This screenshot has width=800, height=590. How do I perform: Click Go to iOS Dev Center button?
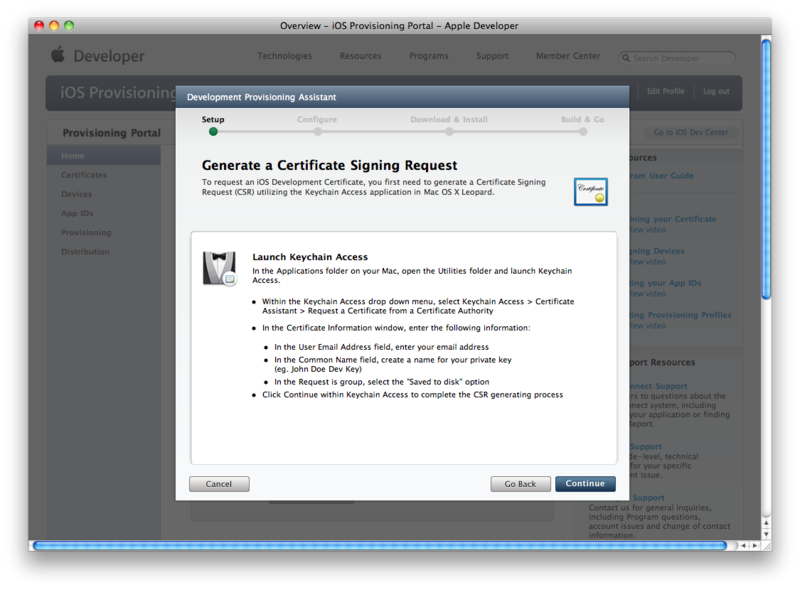pos(691,132)
